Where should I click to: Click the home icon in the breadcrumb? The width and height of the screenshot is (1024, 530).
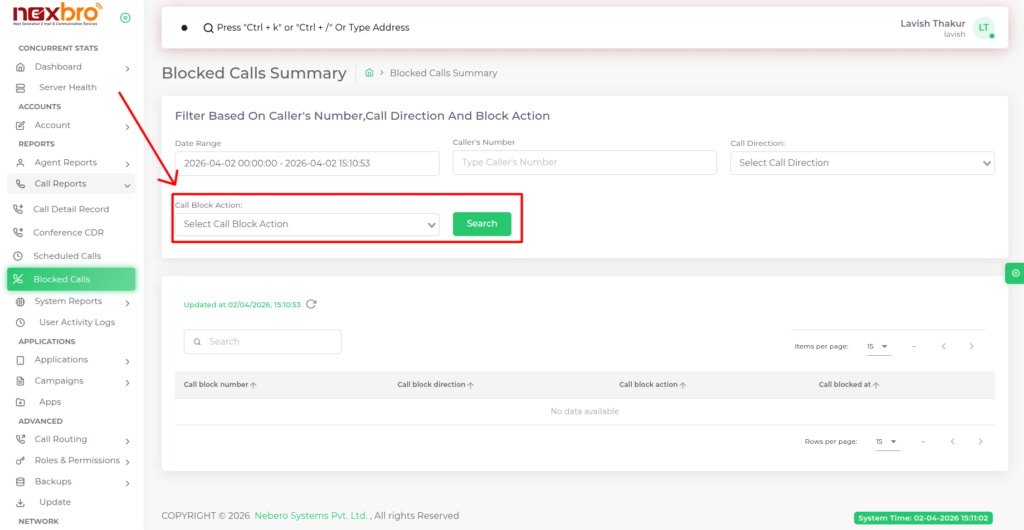click(369, 73)
